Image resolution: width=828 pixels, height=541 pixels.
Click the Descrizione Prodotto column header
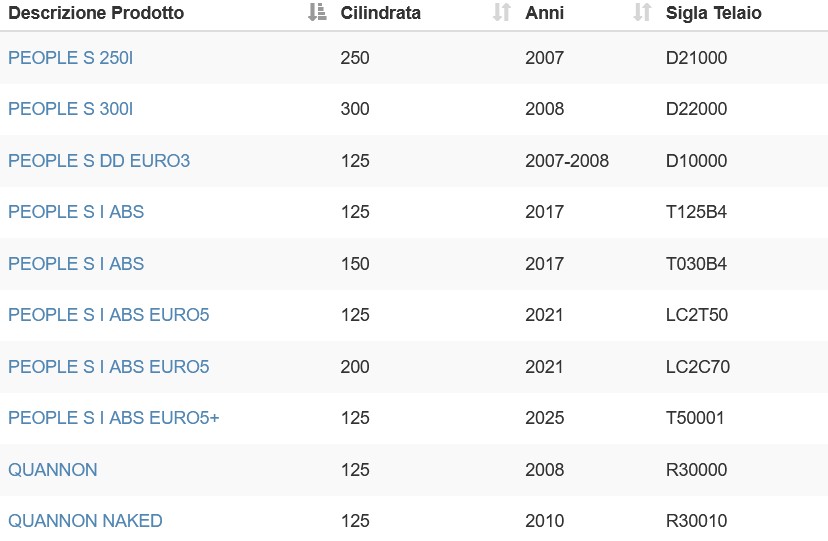pos(96,13)
